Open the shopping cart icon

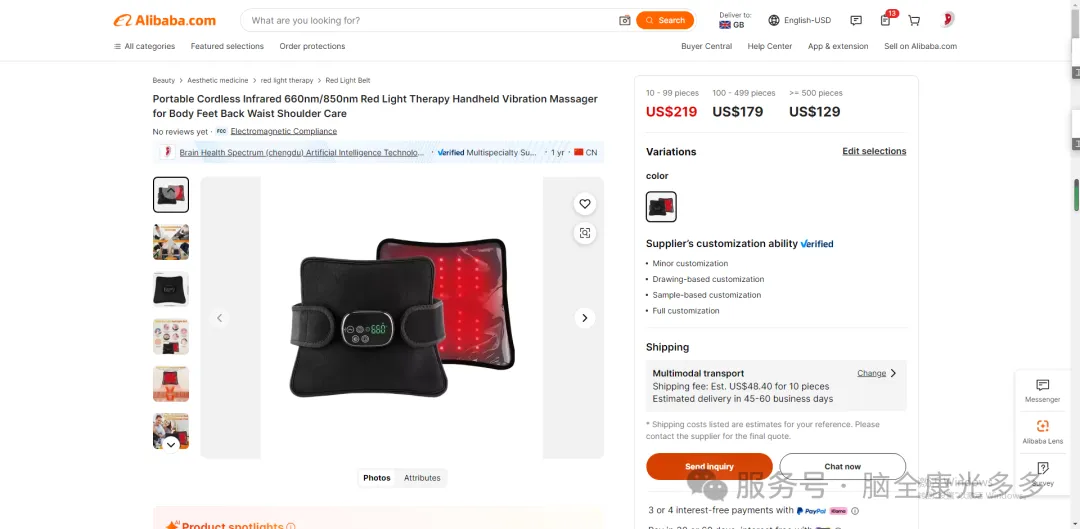(x=914, y=21)
